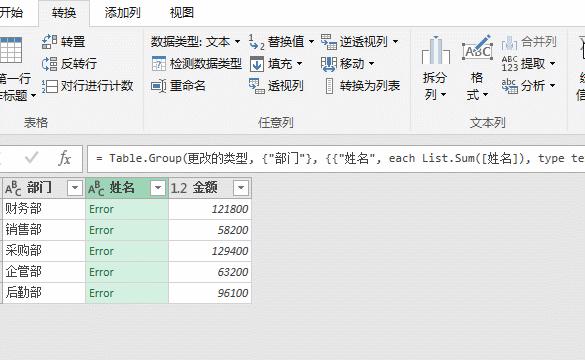Click the 重命名 rename icon
Screen dimensions: 585x360
click(x=159, y=86)
